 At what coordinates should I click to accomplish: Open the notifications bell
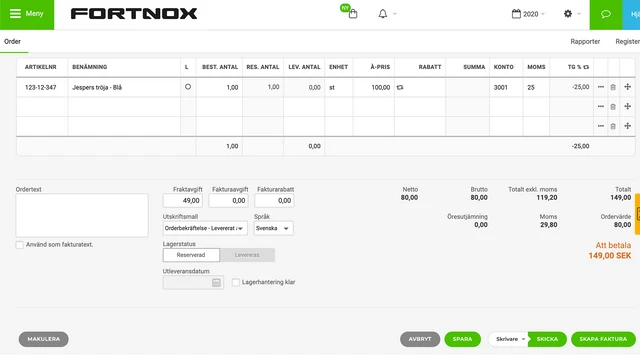click(x=382, y=14)
